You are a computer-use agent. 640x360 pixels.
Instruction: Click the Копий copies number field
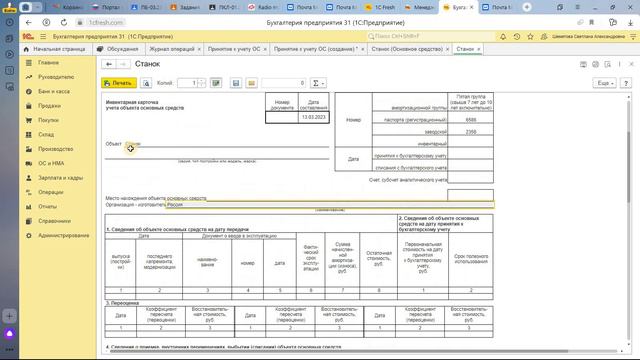tap(188, 83)
